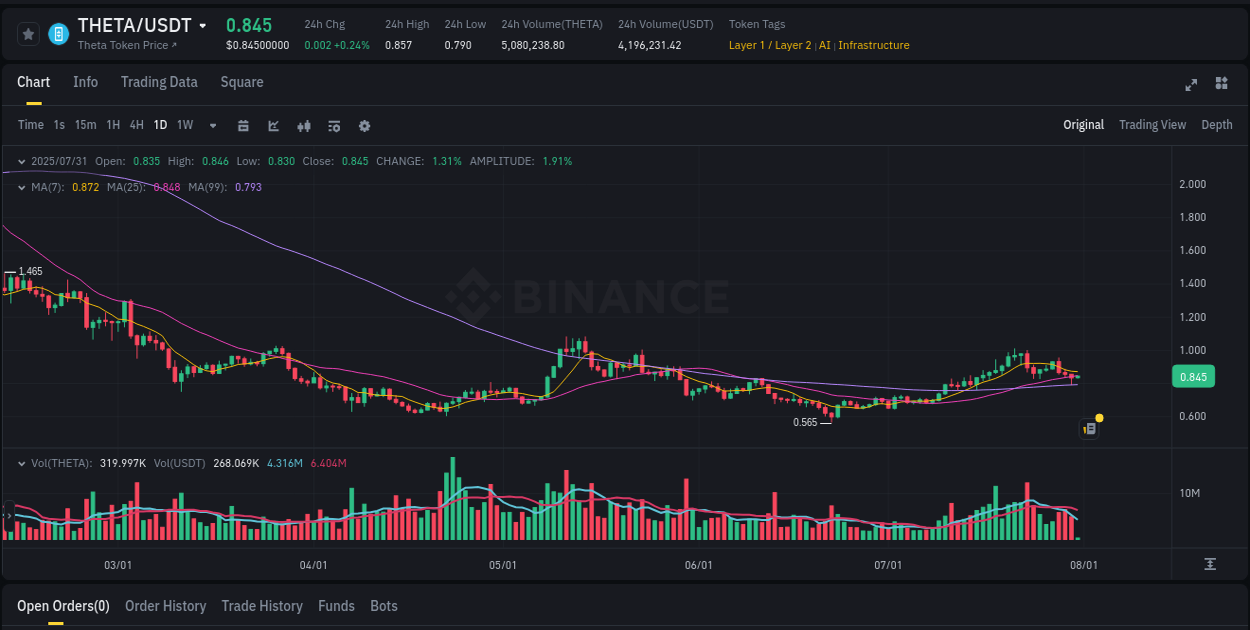Viewport: 1250px width, 630px height.
Task: Open the date range calendar icon
Action: click(243, 125)
